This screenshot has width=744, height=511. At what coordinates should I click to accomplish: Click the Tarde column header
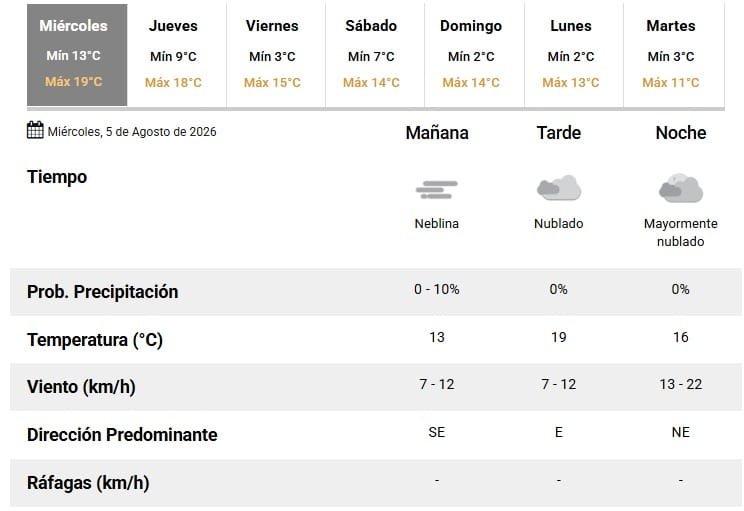(559, 133)
